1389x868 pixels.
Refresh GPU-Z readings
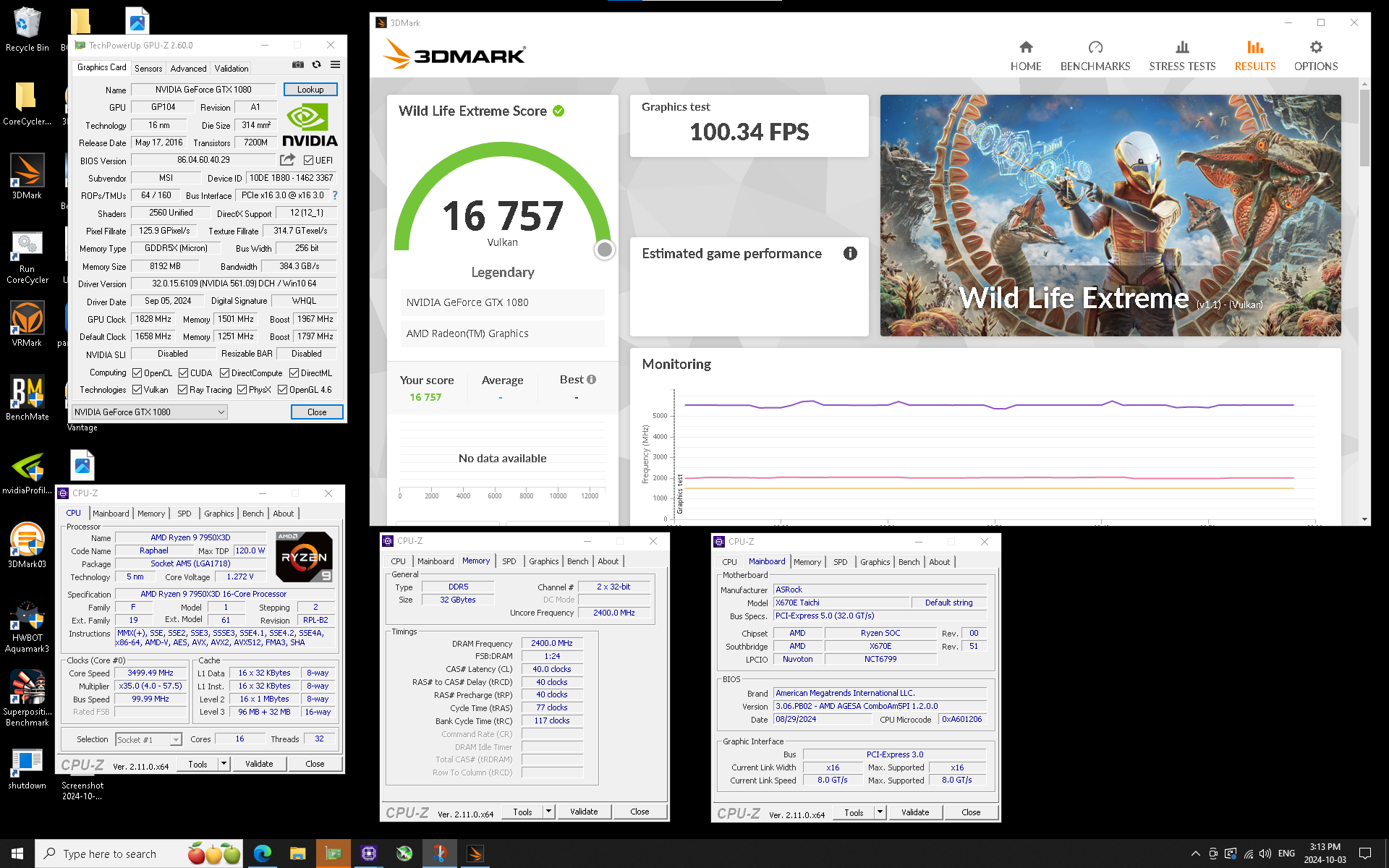click(x=316, y=64)
